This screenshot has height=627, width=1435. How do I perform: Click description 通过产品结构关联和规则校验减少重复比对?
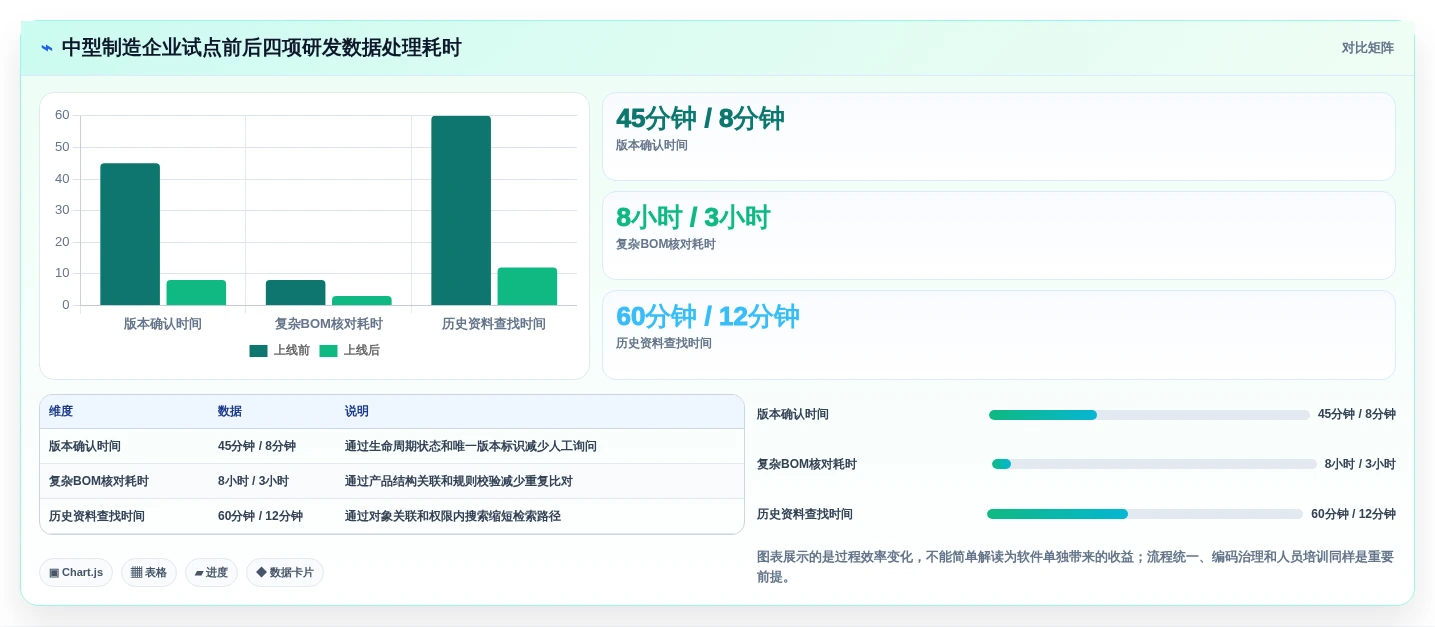coord(459,481)
